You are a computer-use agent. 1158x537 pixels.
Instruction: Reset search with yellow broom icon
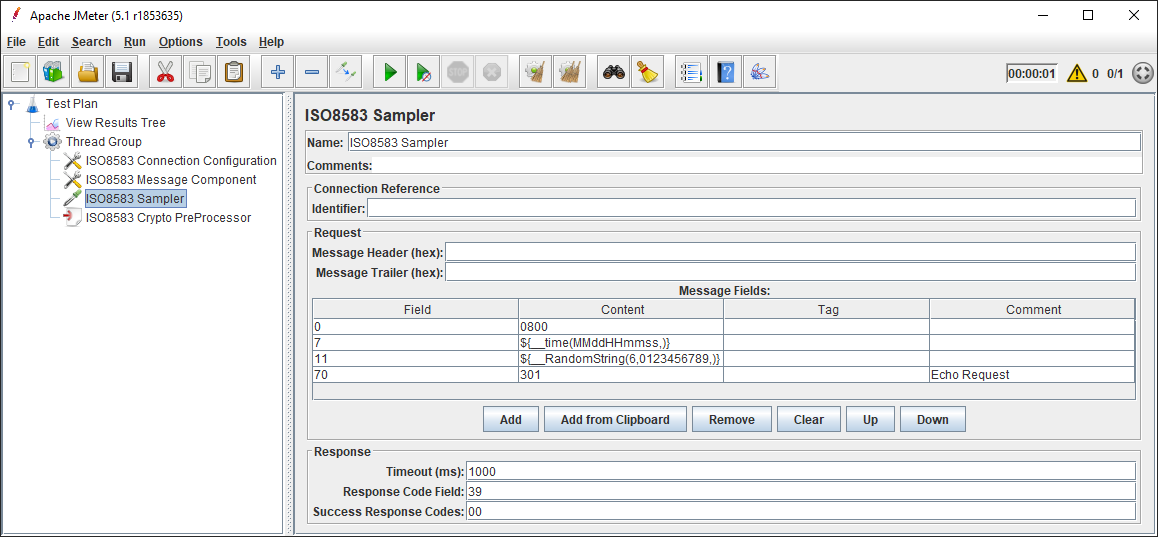click(x=648, y=72)
